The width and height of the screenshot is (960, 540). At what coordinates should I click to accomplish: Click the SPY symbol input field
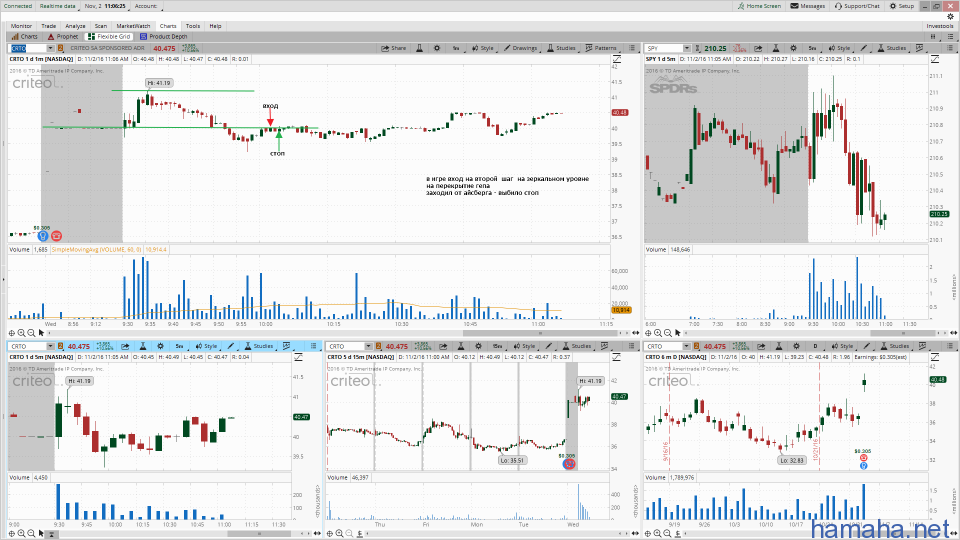point(664,48)
